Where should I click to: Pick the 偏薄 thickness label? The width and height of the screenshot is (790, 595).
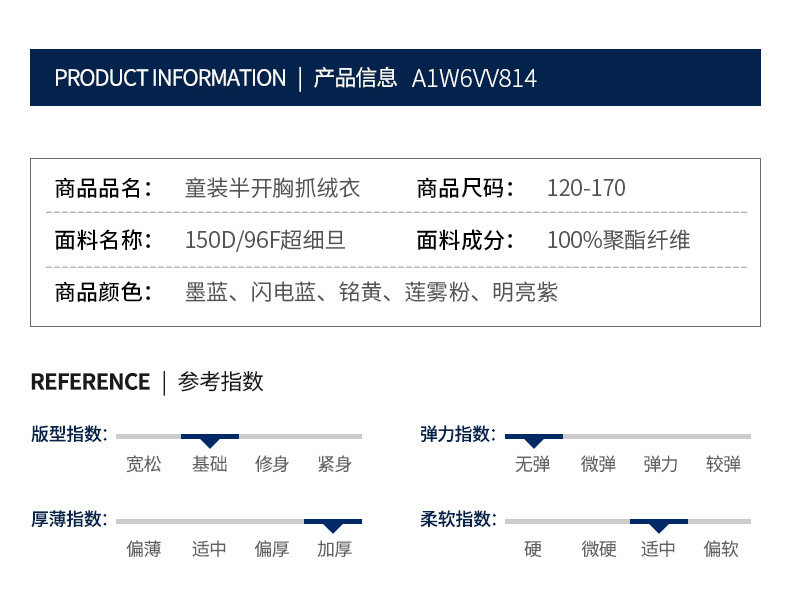[x=143, y=549]
